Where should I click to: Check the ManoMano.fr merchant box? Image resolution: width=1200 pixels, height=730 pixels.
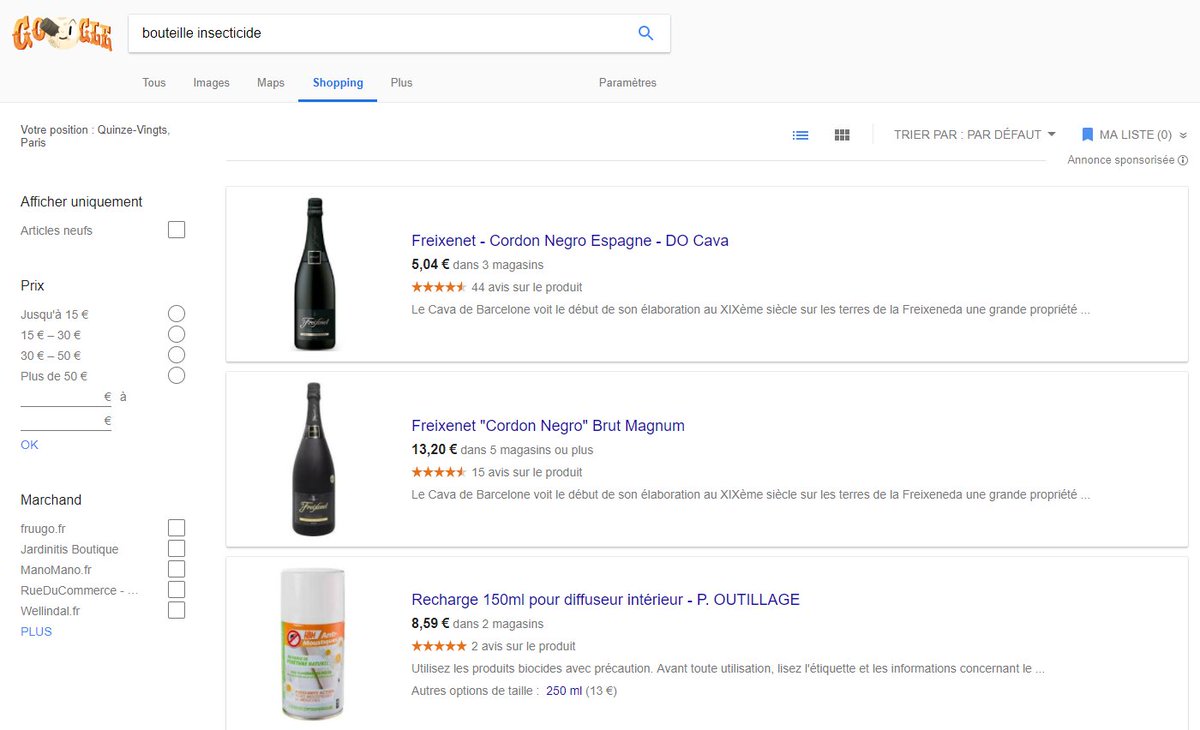pyautogui.click(x=177, y=569)
